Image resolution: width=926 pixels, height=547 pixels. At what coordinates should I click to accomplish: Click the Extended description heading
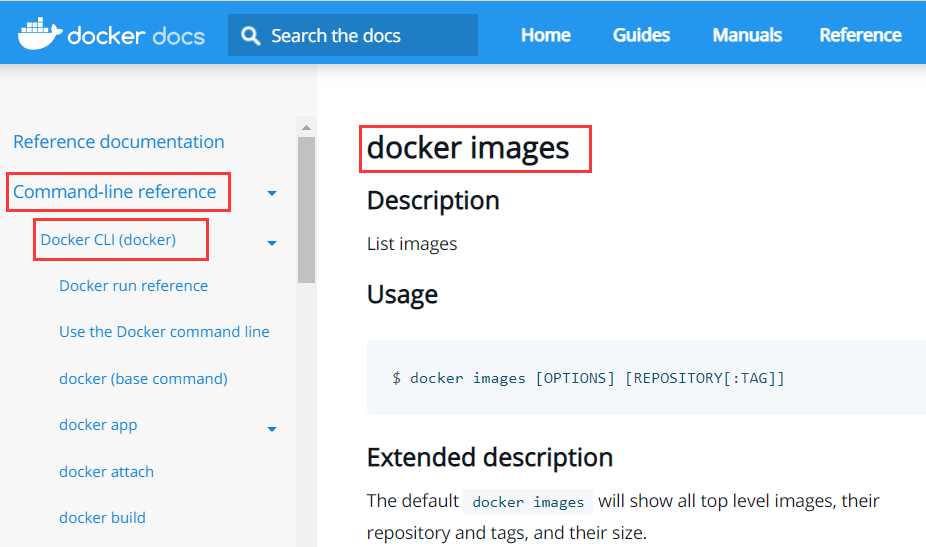click(490, 457)
